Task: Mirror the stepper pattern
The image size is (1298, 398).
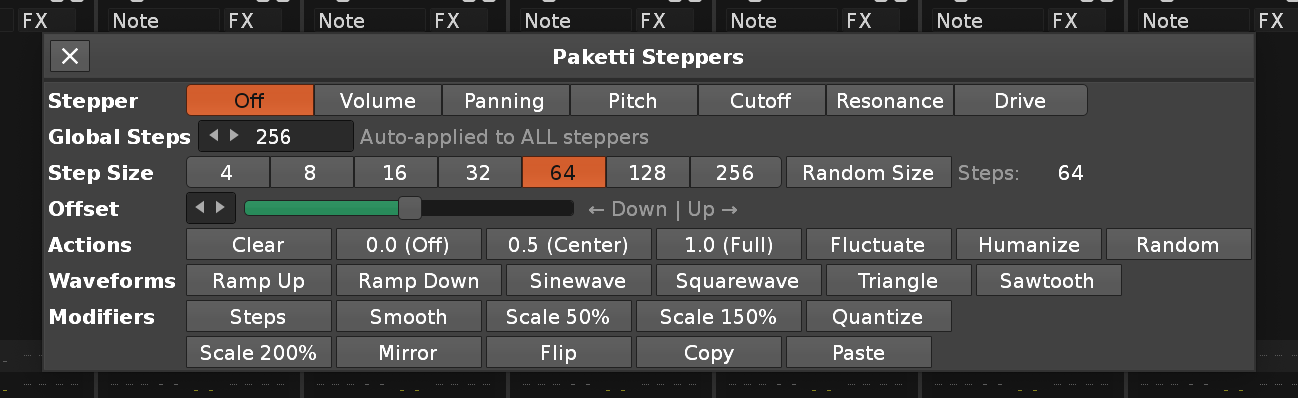Action: click(x=408, y=352)
